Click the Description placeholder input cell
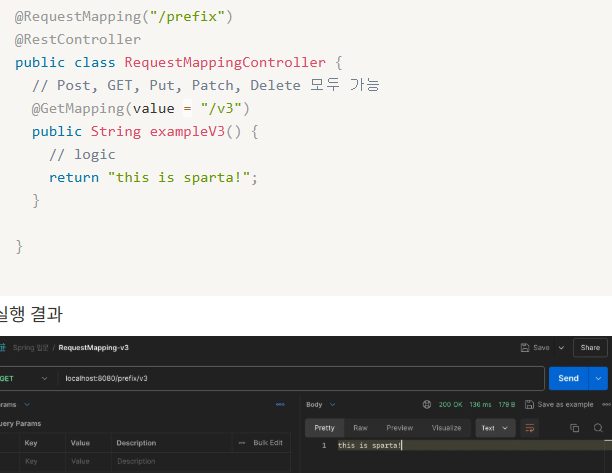The height and width of the screenshot is (473, 612). point(201,461)
